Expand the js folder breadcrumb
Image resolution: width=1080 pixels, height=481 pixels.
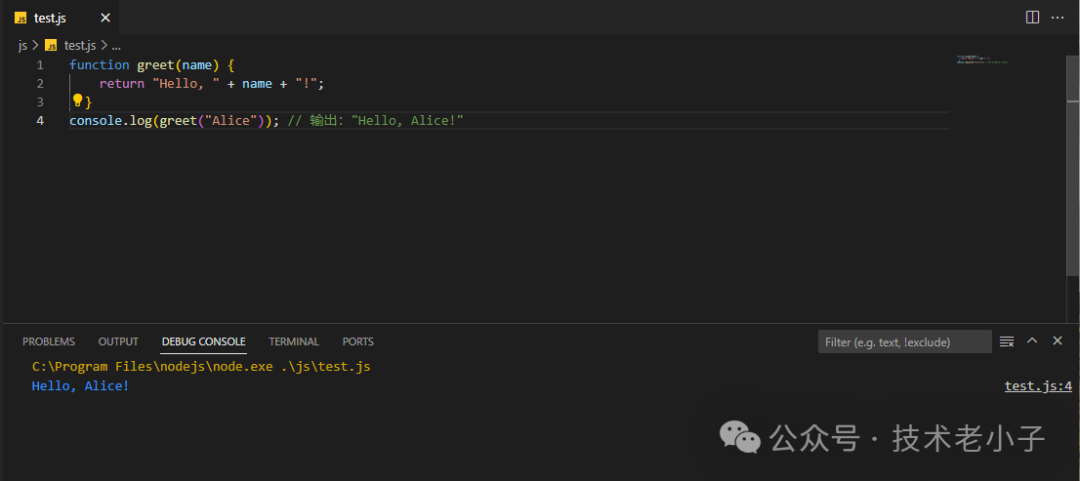[22, 45]
